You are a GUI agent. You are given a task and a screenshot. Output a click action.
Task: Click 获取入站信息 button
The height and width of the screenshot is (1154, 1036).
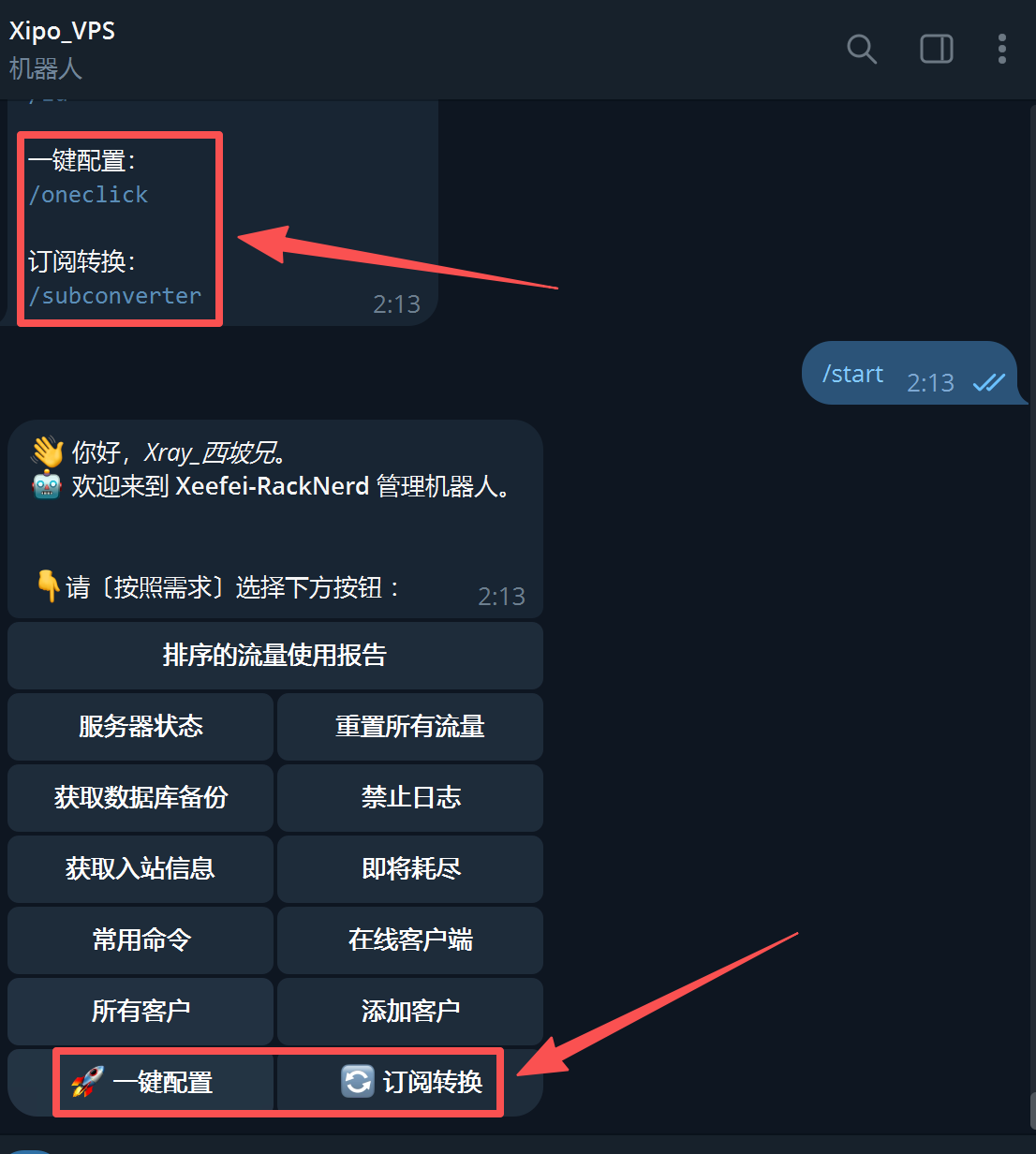[x=141, y=869]
